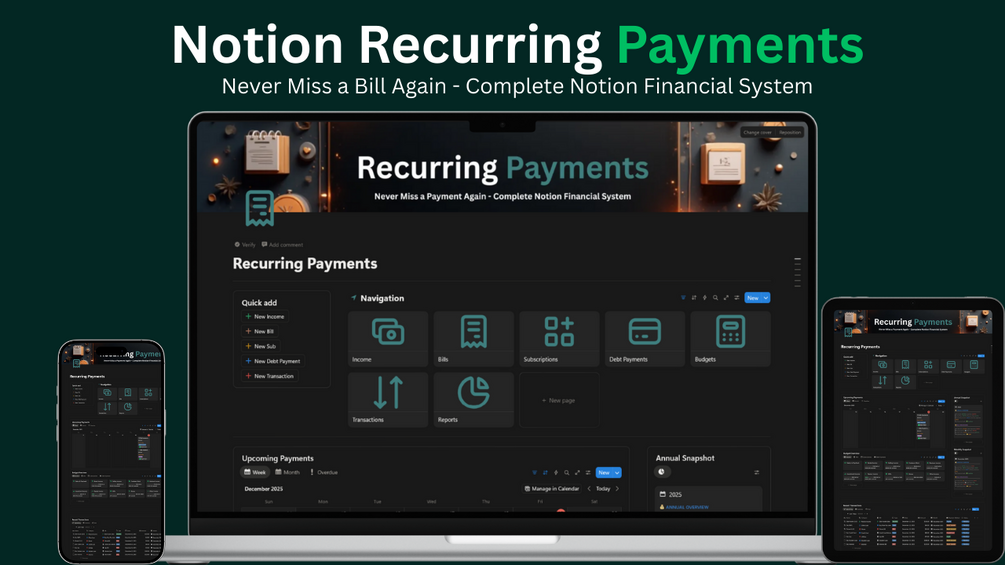
Task: Switch to the Overdue view tab
Action: coord(324,472)
